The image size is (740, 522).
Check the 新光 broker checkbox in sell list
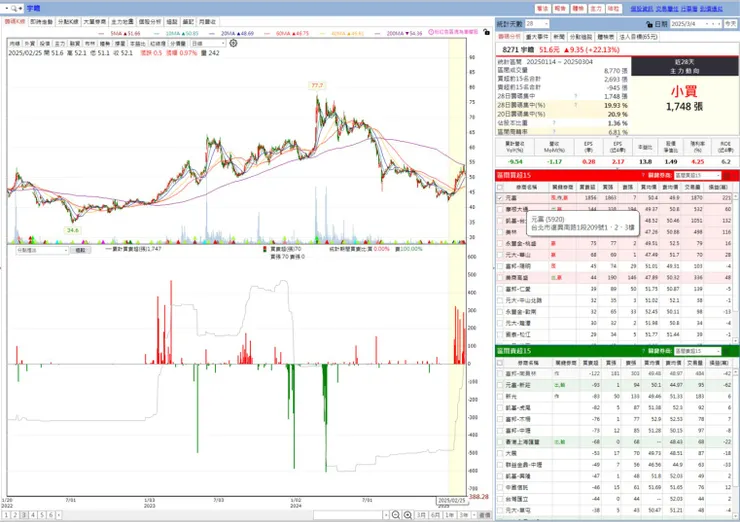[500, 396]
